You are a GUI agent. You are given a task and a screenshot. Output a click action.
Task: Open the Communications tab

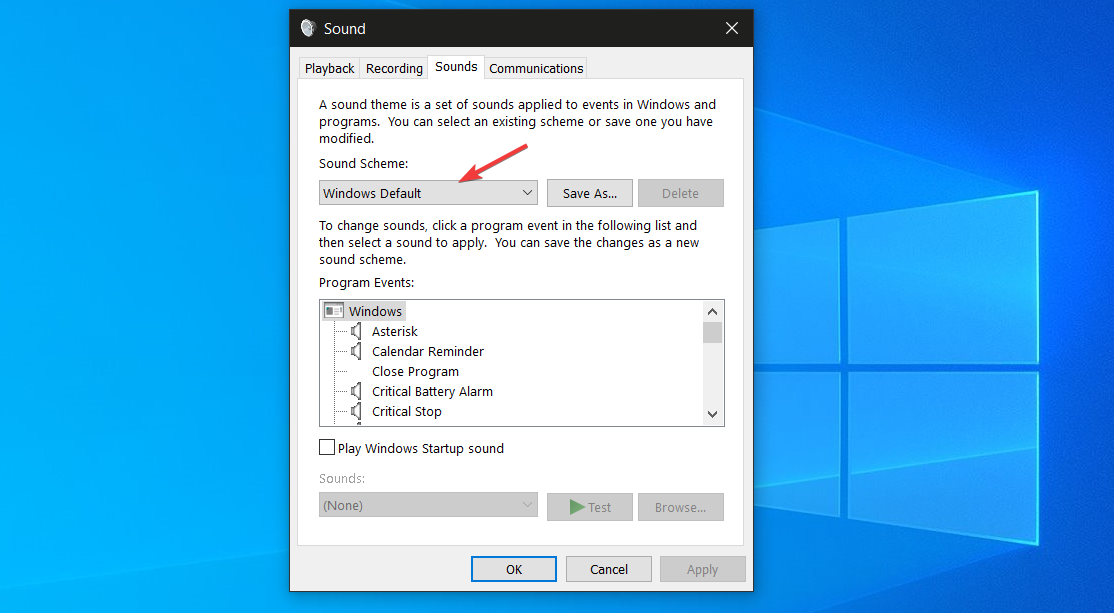pyautogui.click(x=536, y=68)
